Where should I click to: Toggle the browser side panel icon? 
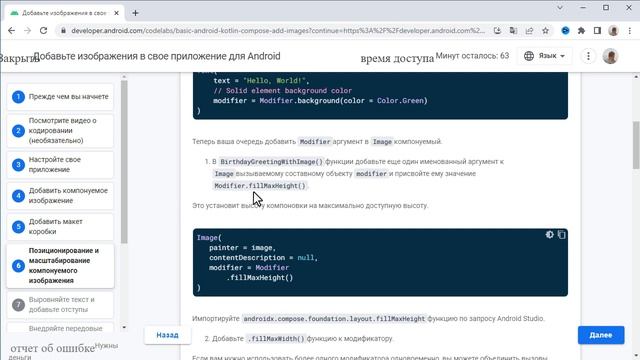[x=597, y=31]
